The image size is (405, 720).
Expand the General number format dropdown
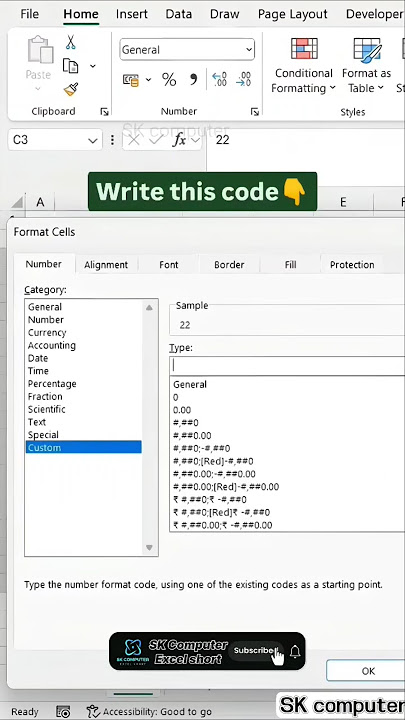pos(249,50)
